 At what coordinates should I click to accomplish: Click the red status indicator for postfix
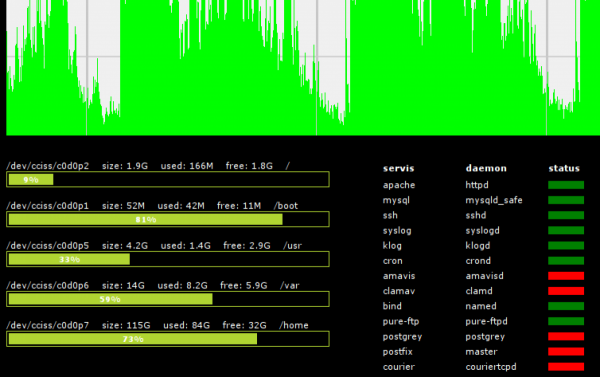tap(566, 352)
